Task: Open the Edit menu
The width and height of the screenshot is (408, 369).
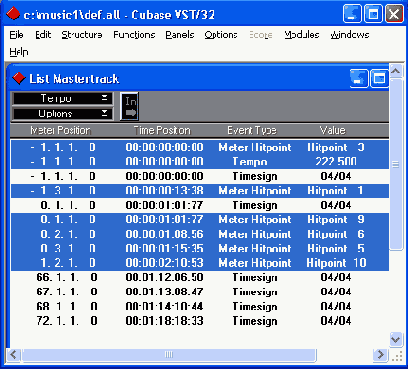Action: coord(43,35)
